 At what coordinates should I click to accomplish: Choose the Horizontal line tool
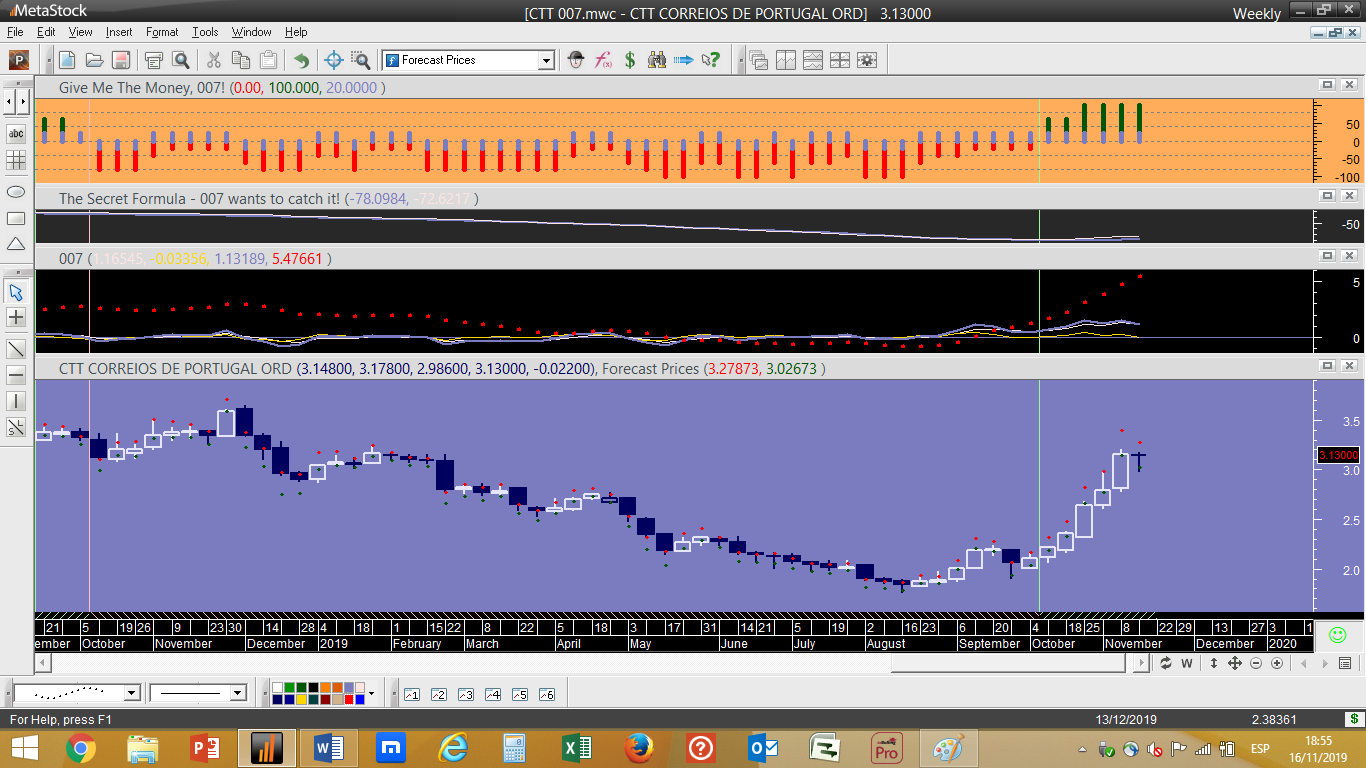pyautogui.click(x=16, y=376)
